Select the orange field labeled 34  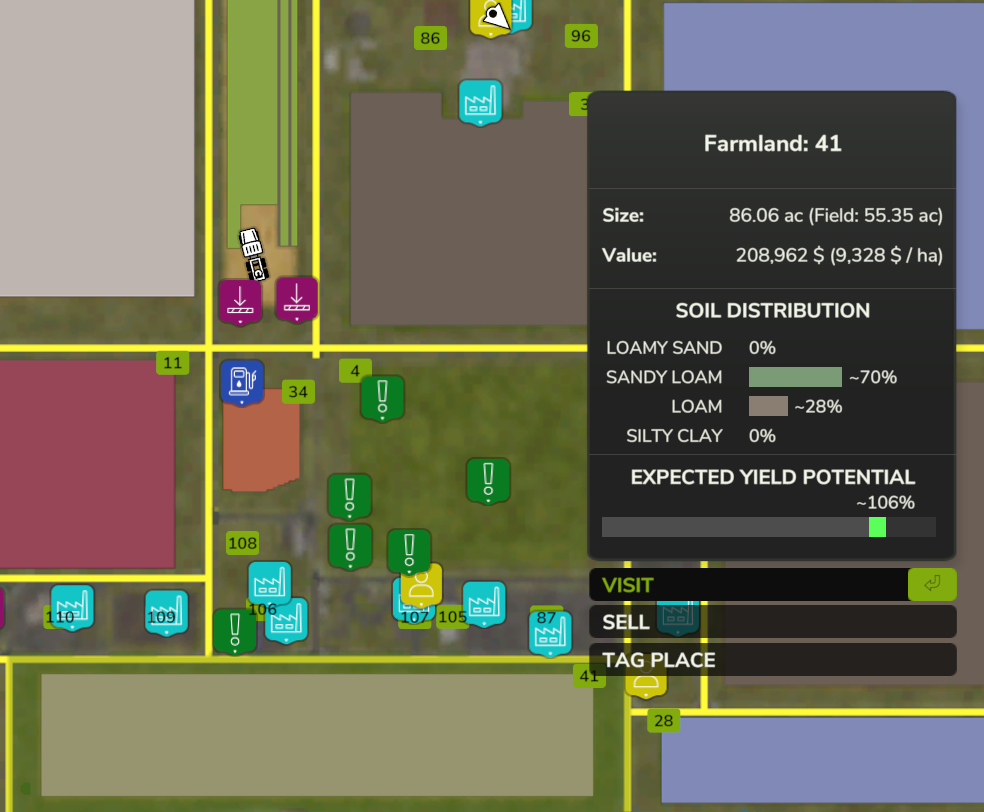point(260,441)
